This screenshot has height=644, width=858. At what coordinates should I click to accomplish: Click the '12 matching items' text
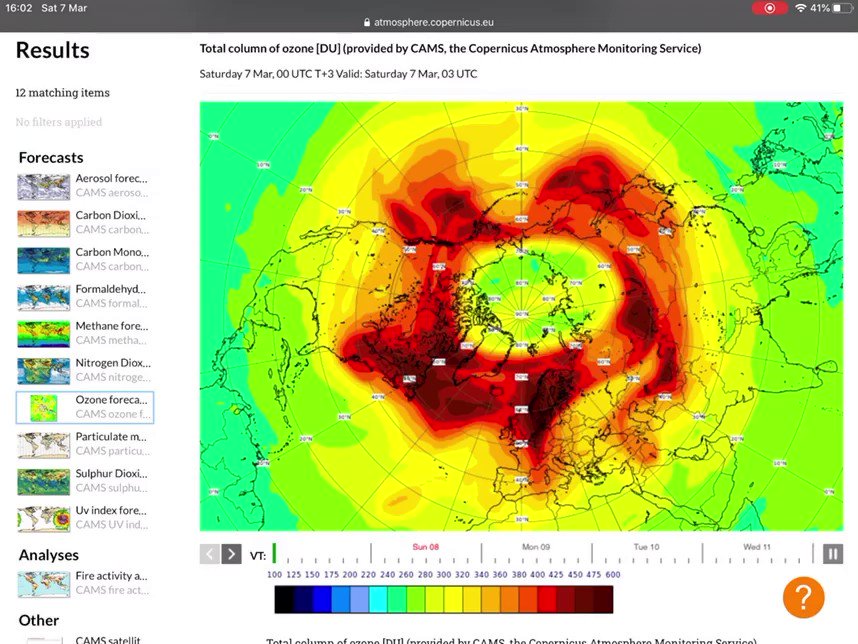(62, 92)
